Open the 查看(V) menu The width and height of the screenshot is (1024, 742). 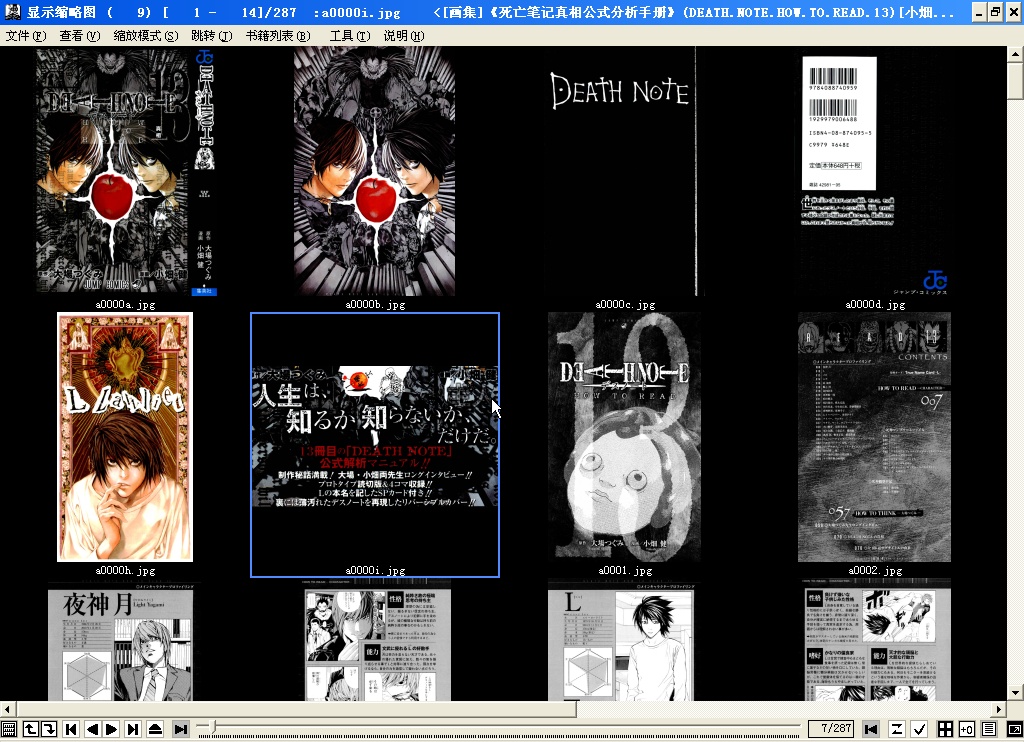click(80, 36)
